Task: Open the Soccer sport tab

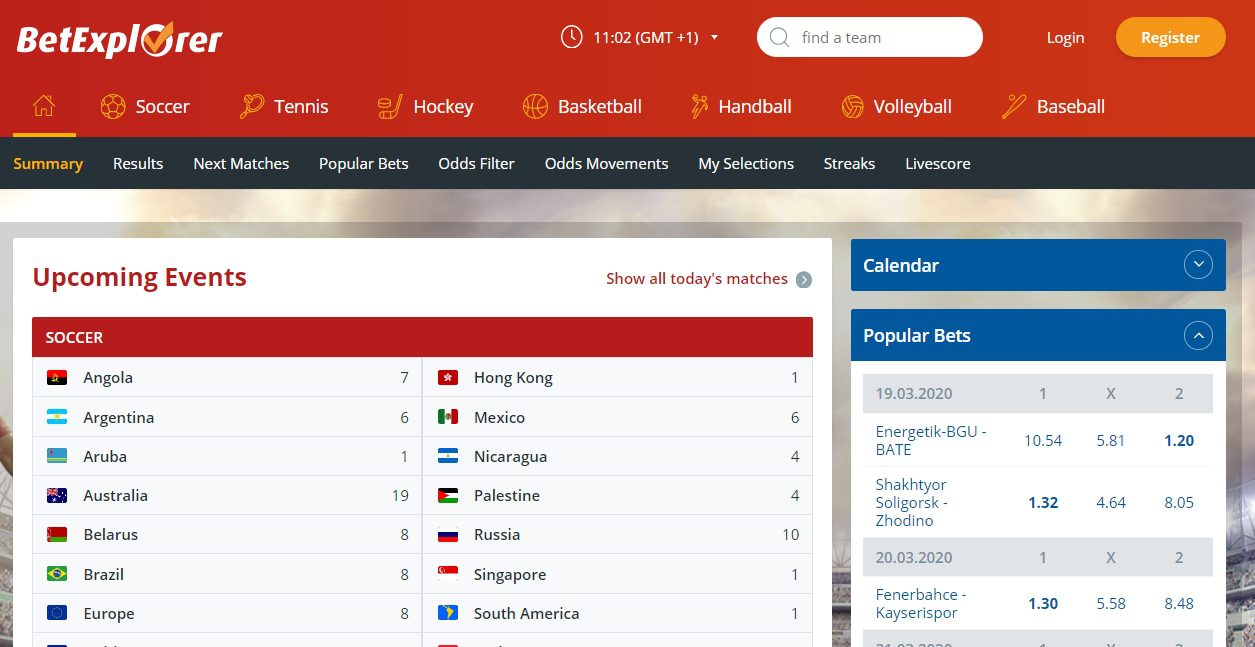Action: [x=145, y=106]
